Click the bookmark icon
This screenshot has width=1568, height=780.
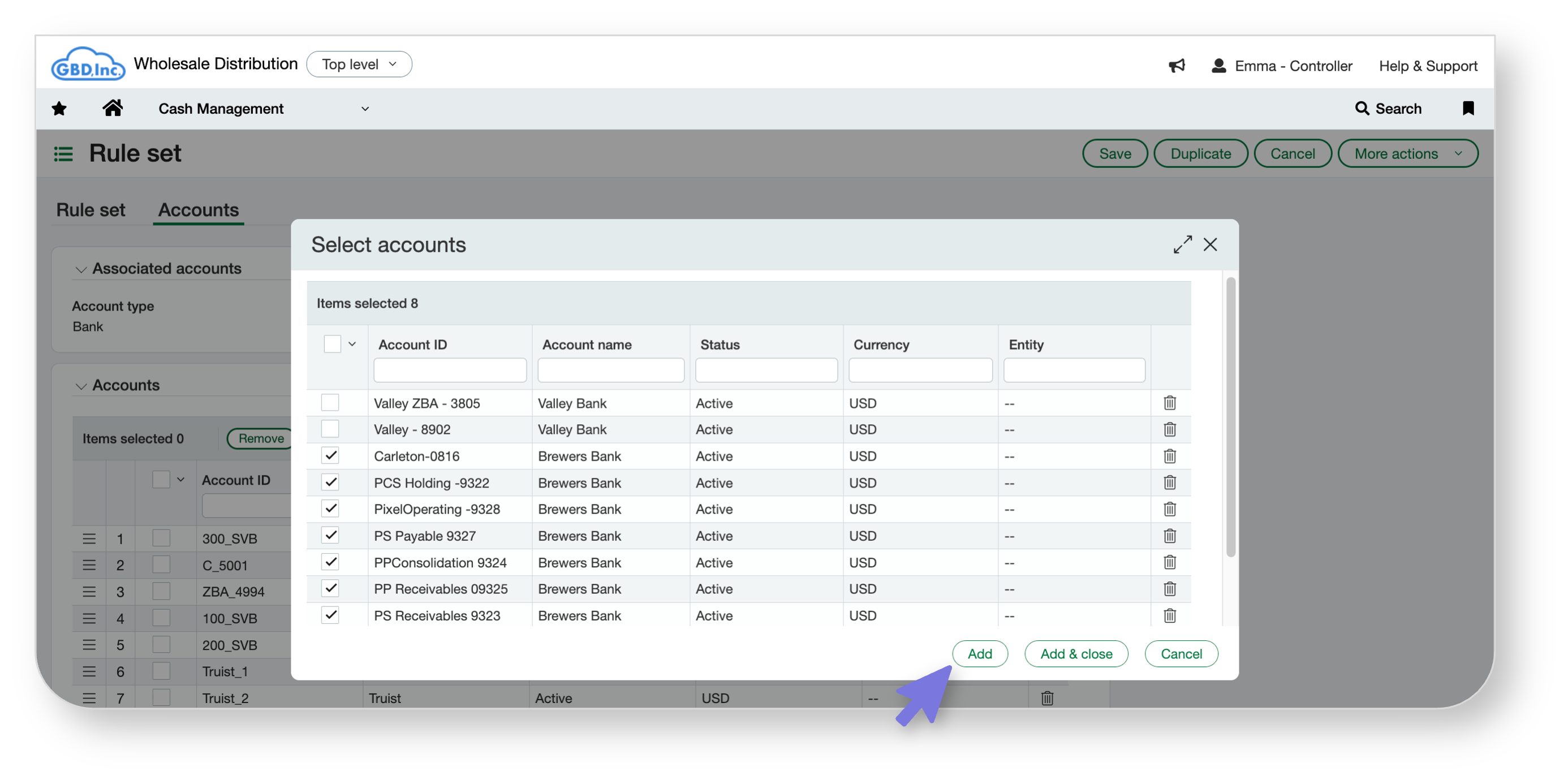point(1468,109)
